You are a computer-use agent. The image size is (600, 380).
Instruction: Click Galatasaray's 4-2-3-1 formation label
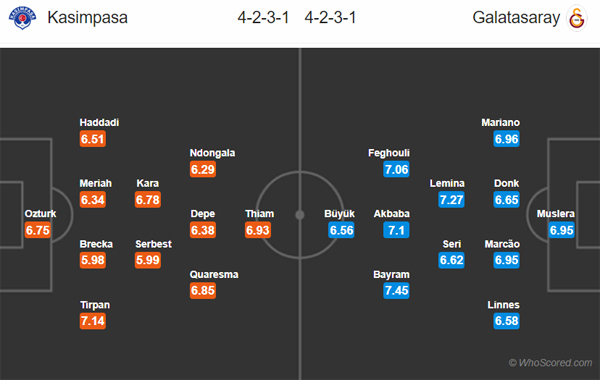330,18
